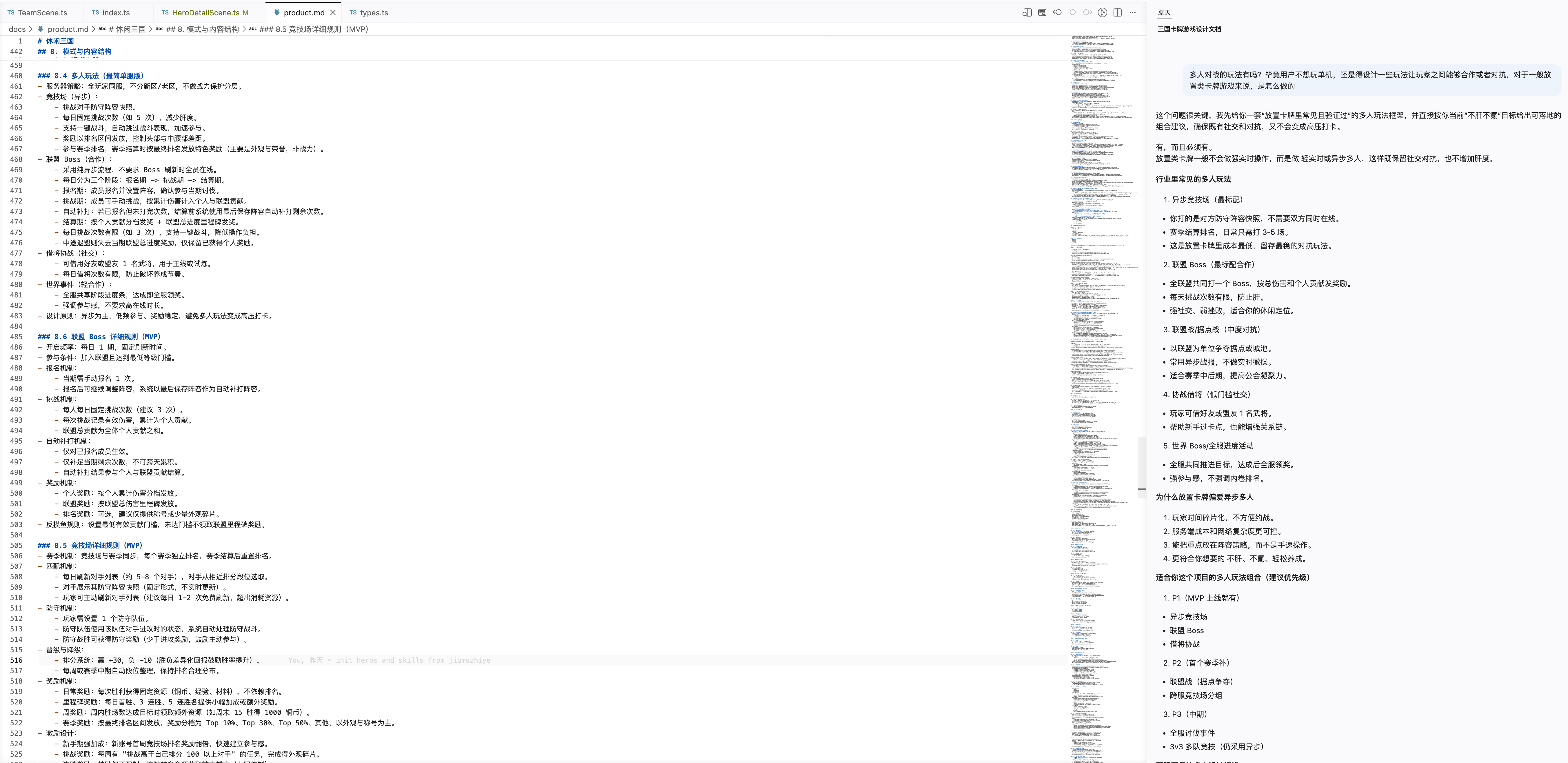Jump to sticky header '# 休闲三国'
The height and width of the screenshot is (763, 1568).
coord(55,41)
